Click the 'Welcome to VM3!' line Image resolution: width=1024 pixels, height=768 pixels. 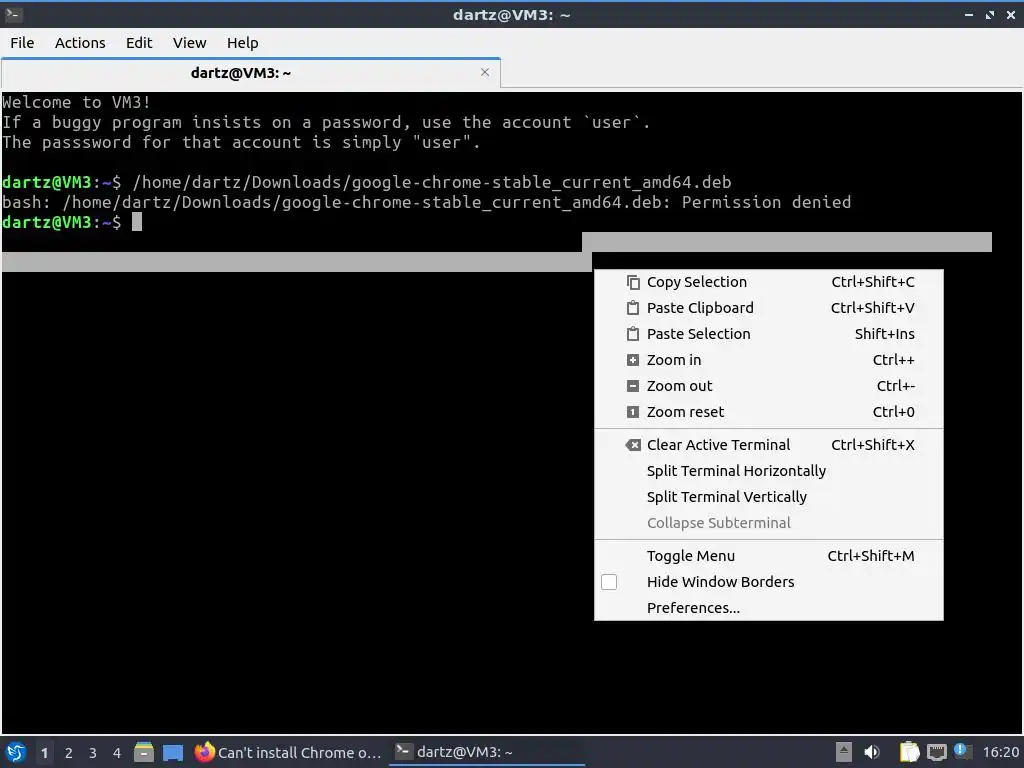(76, 103)
